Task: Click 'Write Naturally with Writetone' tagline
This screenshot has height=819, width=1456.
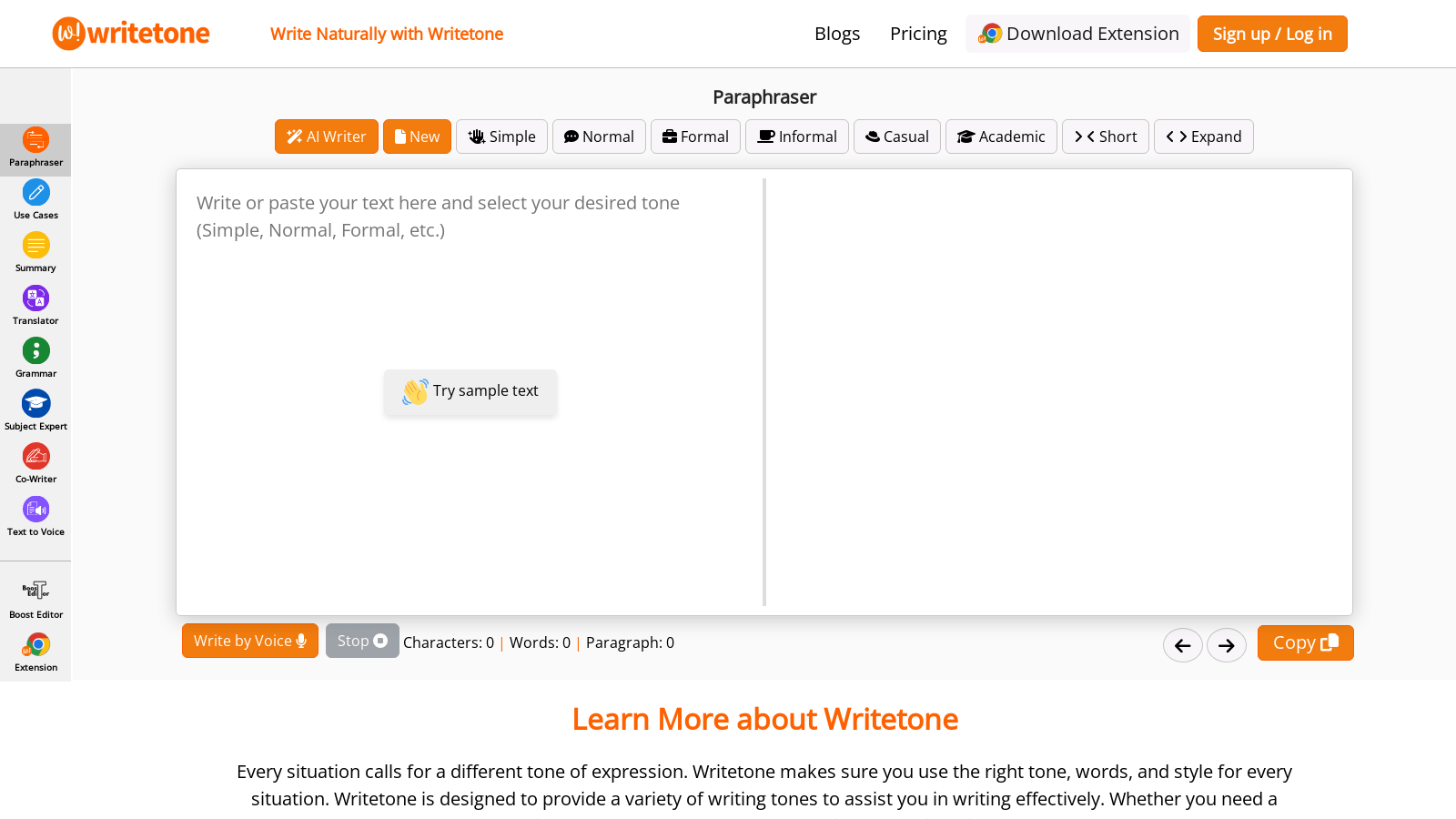Action: pyautogui.click(x=387, y=34)
